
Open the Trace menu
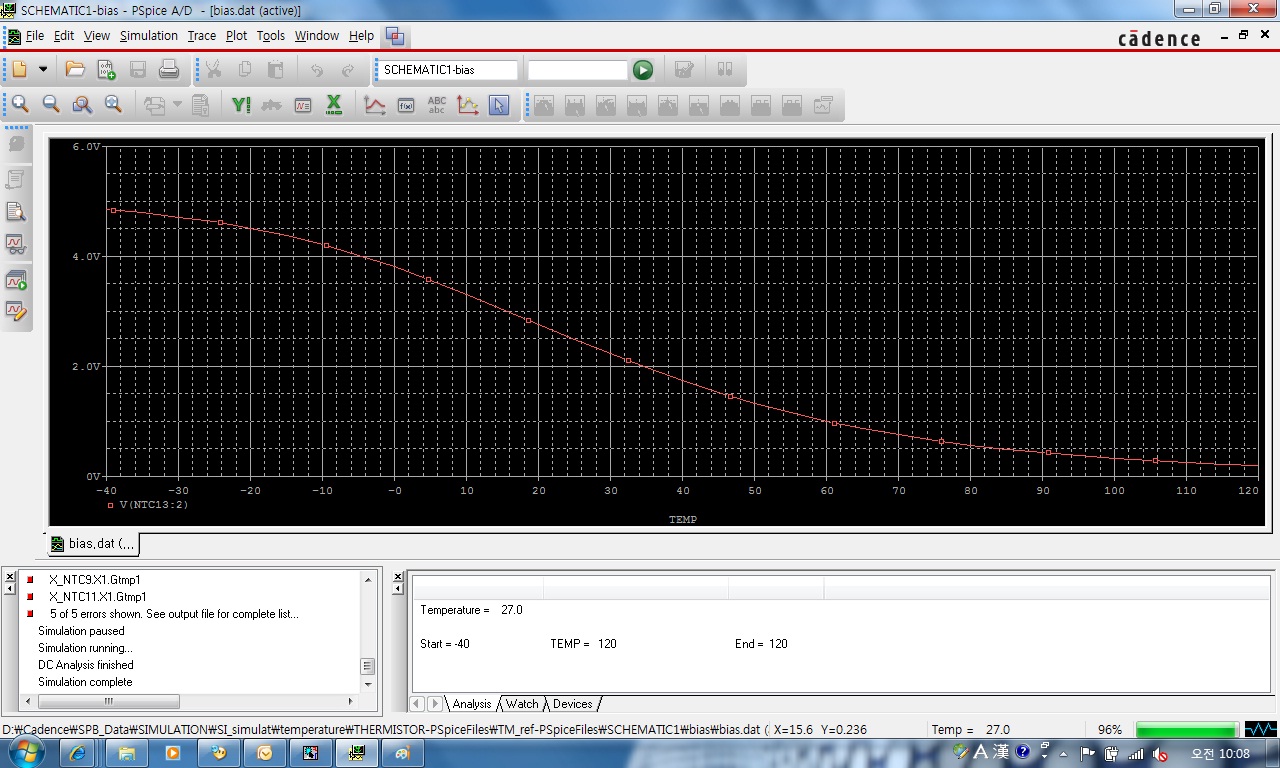202,36
